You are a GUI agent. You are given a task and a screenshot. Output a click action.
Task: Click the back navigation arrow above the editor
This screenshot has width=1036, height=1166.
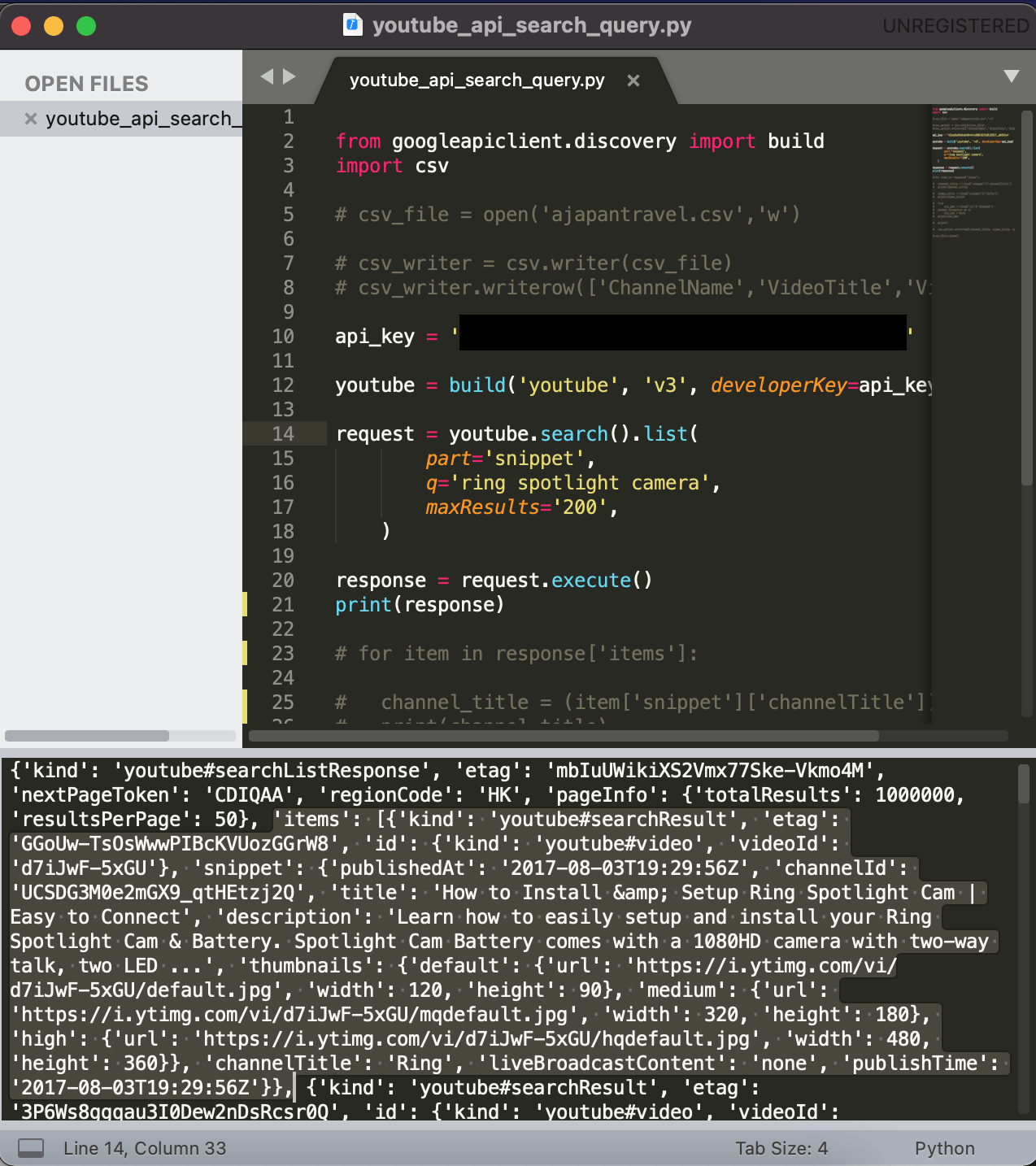tap(267, 76)
